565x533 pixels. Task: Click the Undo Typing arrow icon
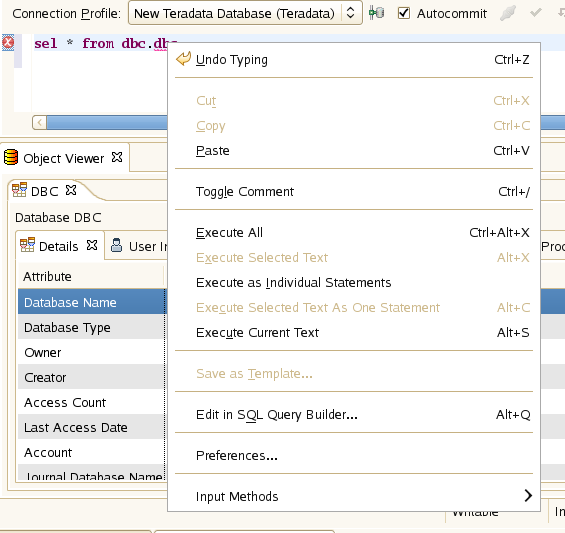184,59
